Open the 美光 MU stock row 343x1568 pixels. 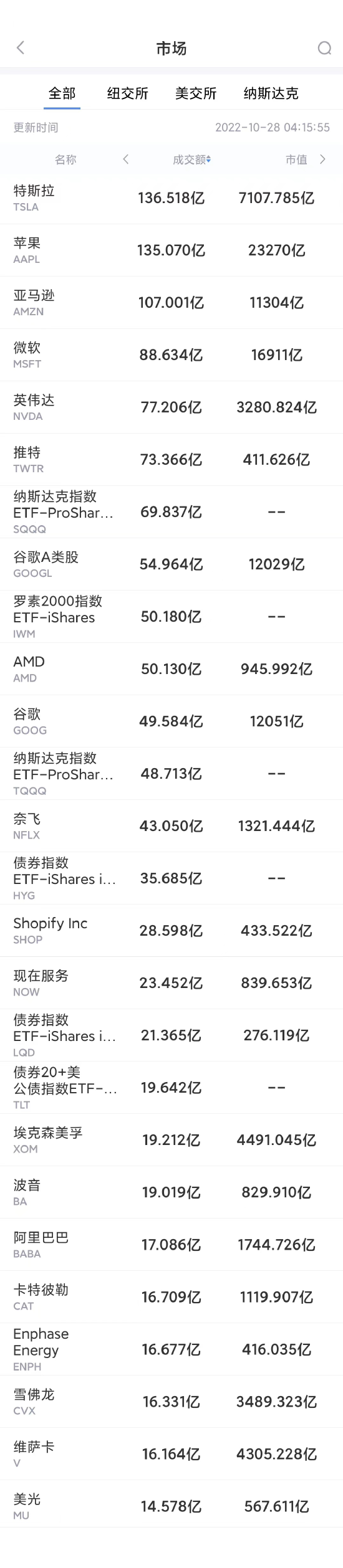171,1506
